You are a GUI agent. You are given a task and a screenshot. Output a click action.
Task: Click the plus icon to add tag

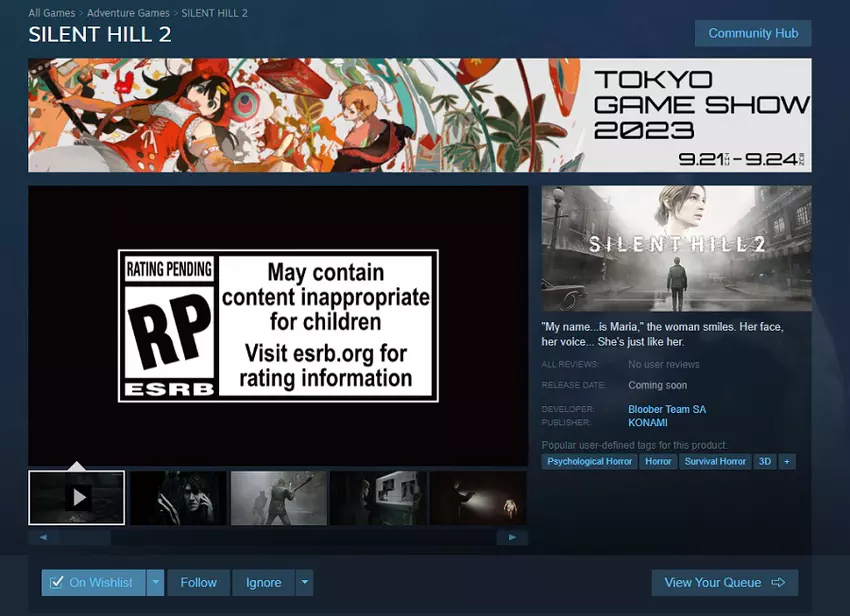787,461
